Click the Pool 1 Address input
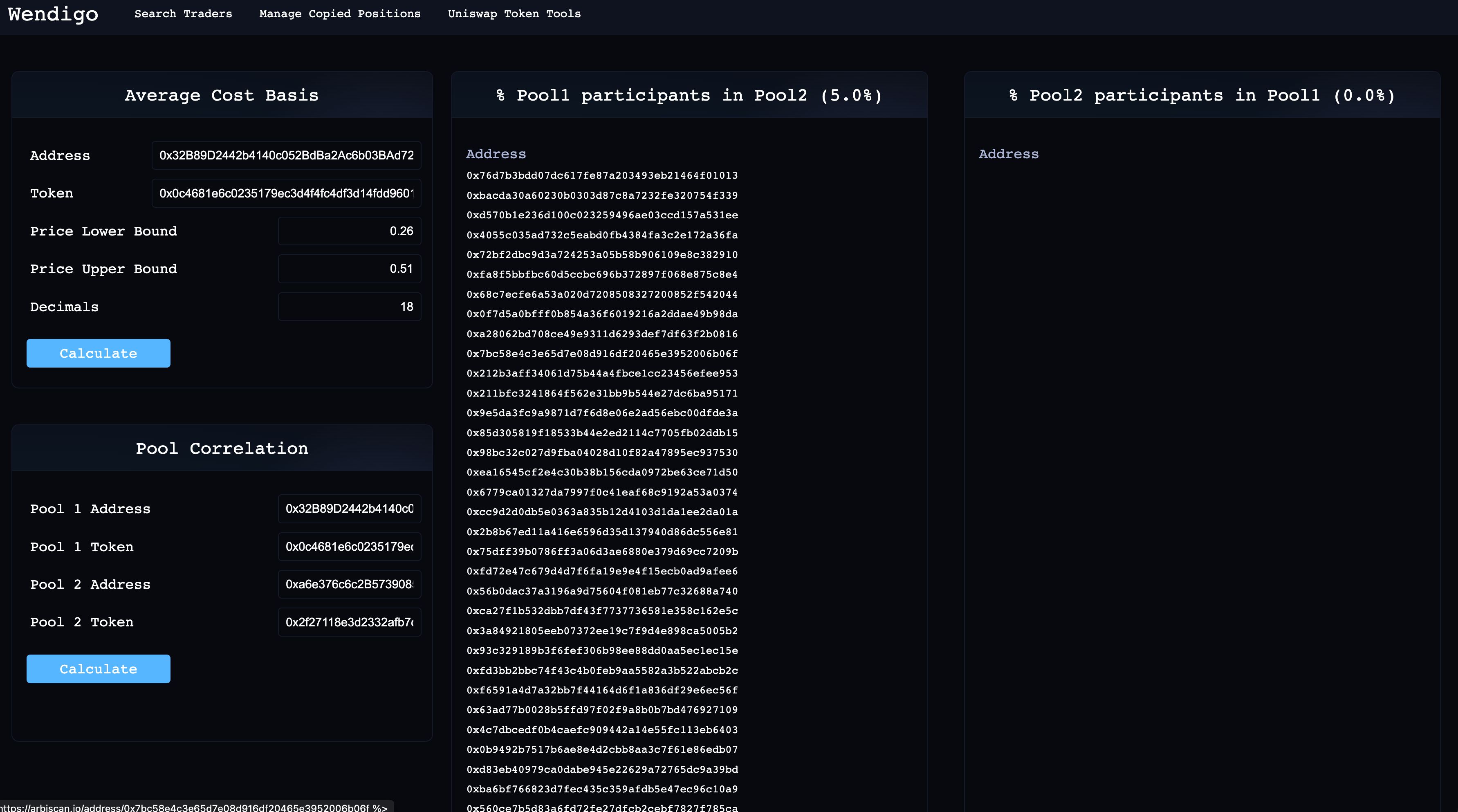The image size is (1458, 812). [349, 509]
